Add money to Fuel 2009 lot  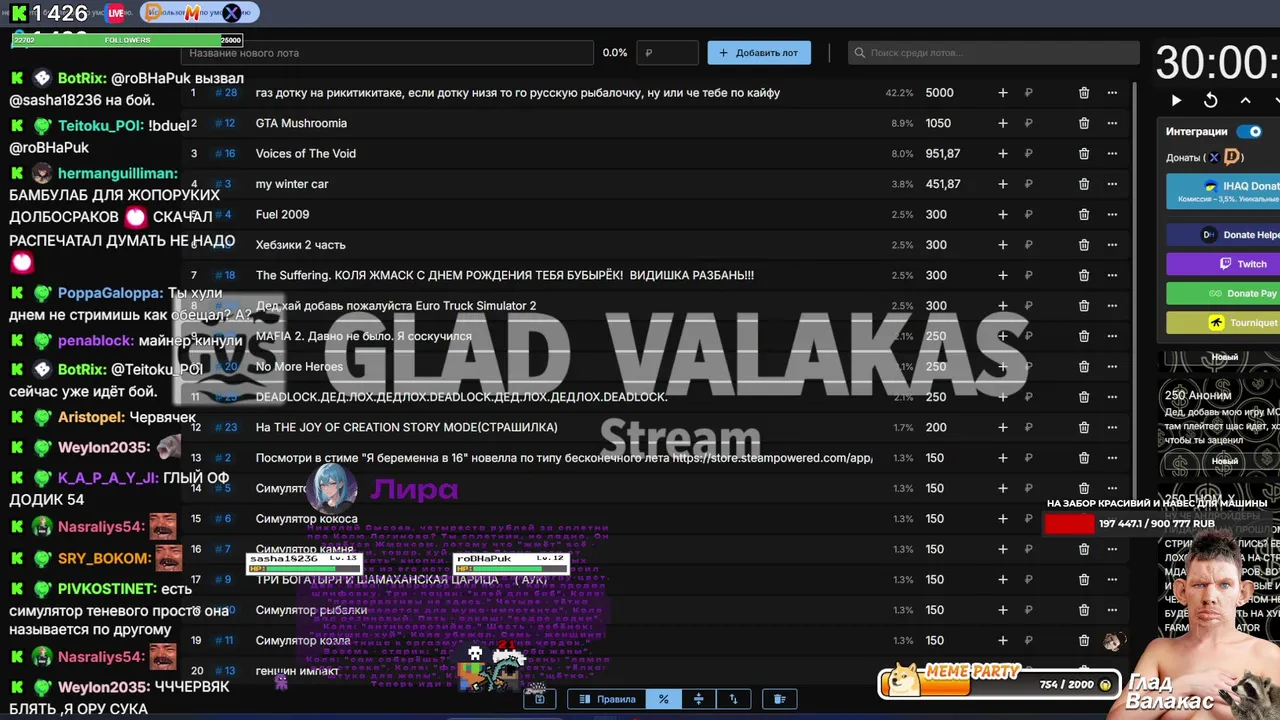(x=1003, y=215)
